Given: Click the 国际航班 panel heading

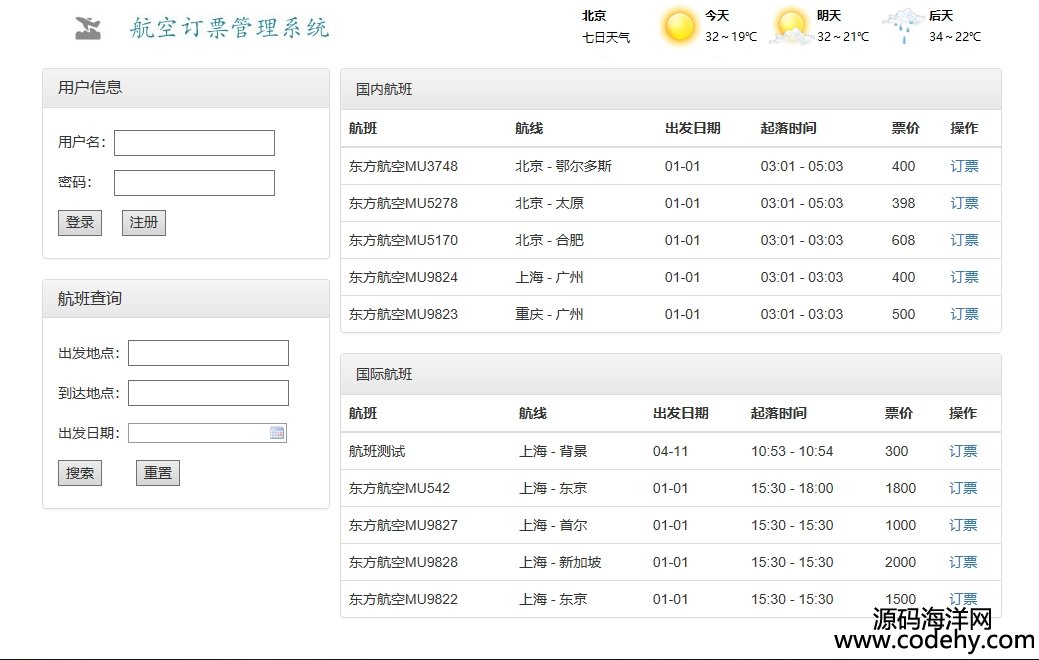Looking at the screenshot, I should (384, 374).
